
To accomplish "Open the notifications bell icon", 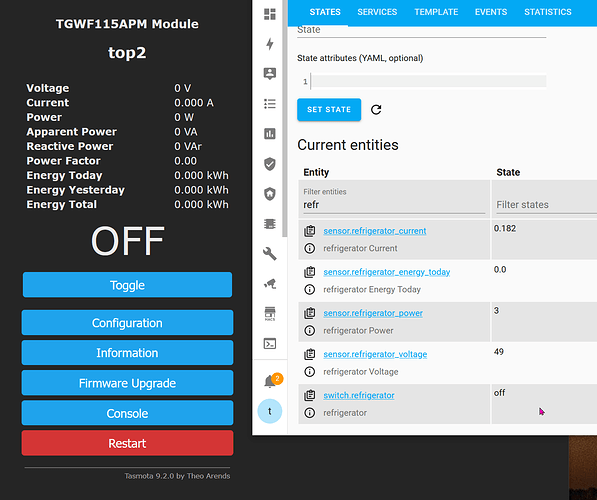I will tap(271, 380).
